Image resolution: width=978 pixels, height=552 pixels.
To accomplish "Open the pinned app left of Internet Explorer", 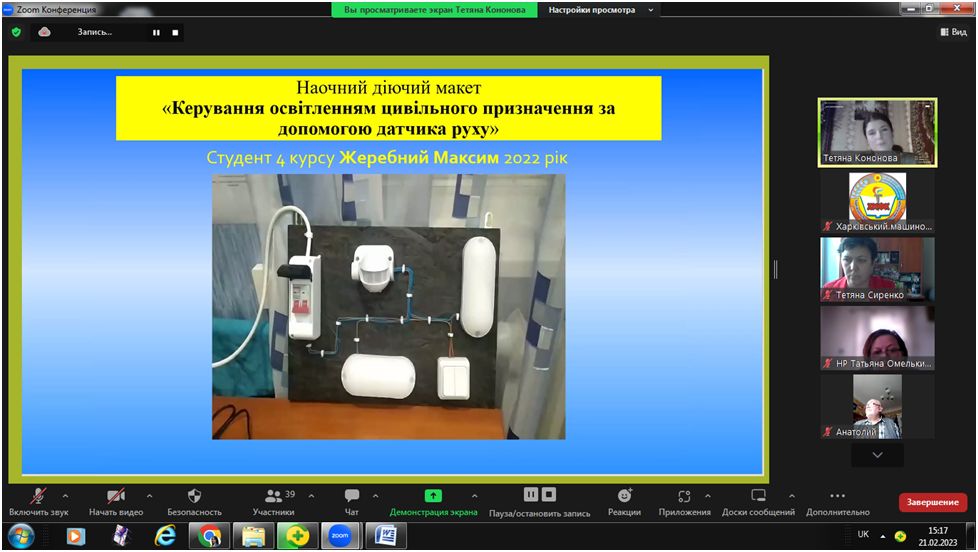I will [120, 536].
